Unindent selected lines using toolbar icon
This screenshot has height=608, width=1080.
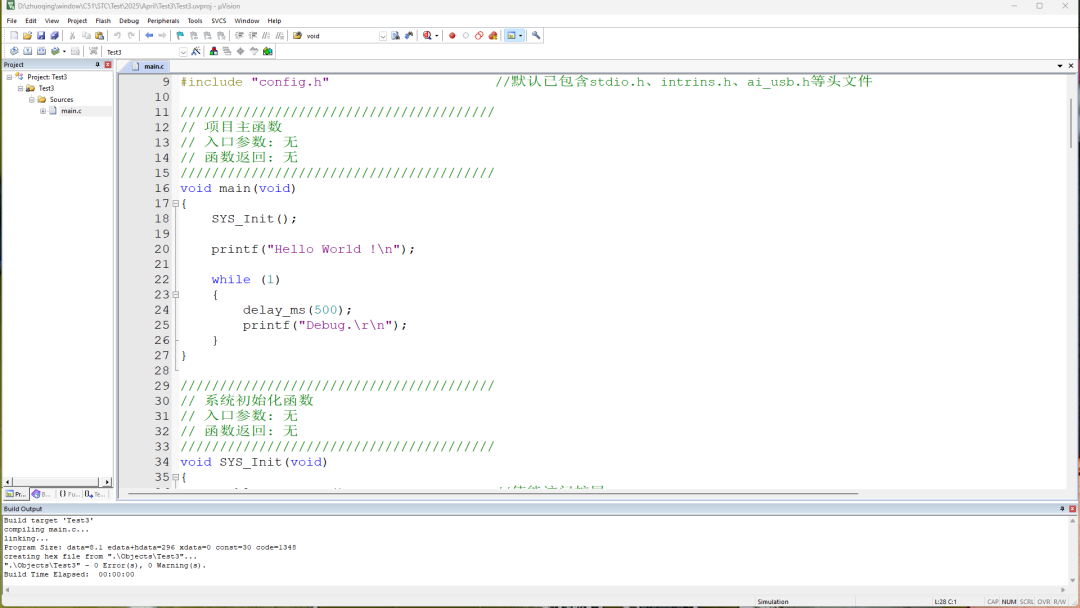(x=253, y=36)
